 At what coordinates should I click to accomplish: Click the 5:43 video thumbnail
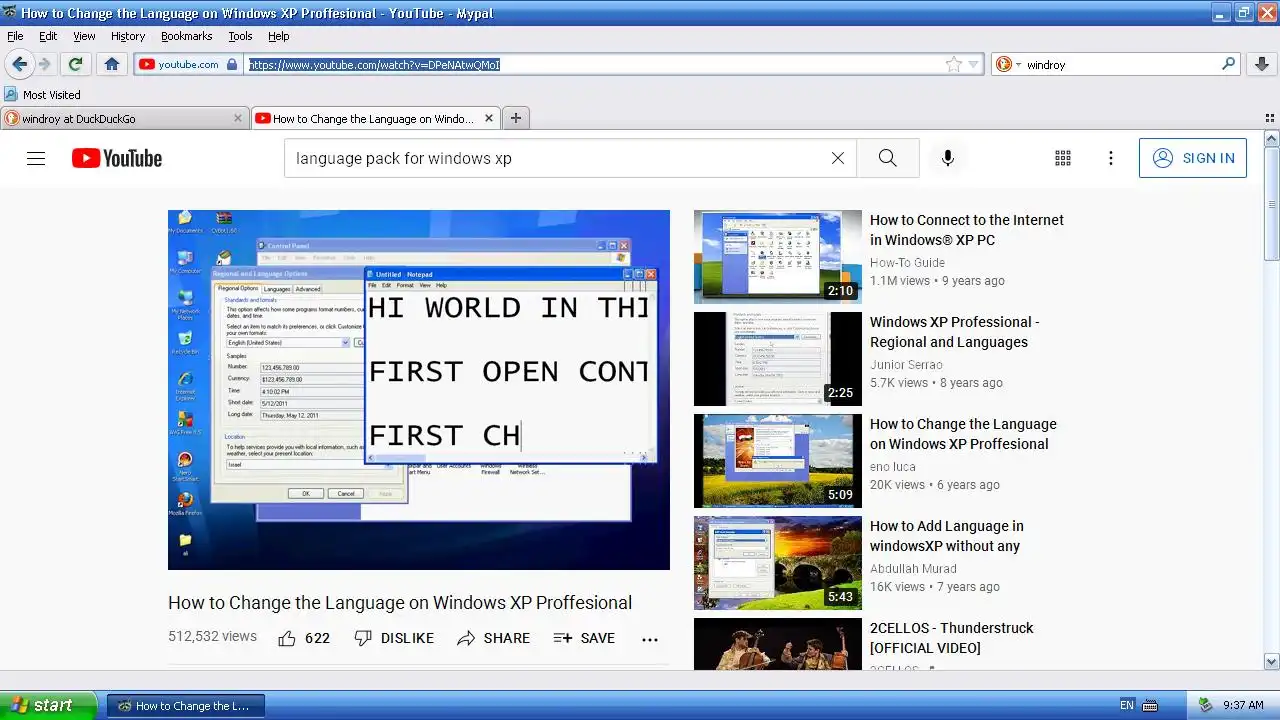[778, 563]
